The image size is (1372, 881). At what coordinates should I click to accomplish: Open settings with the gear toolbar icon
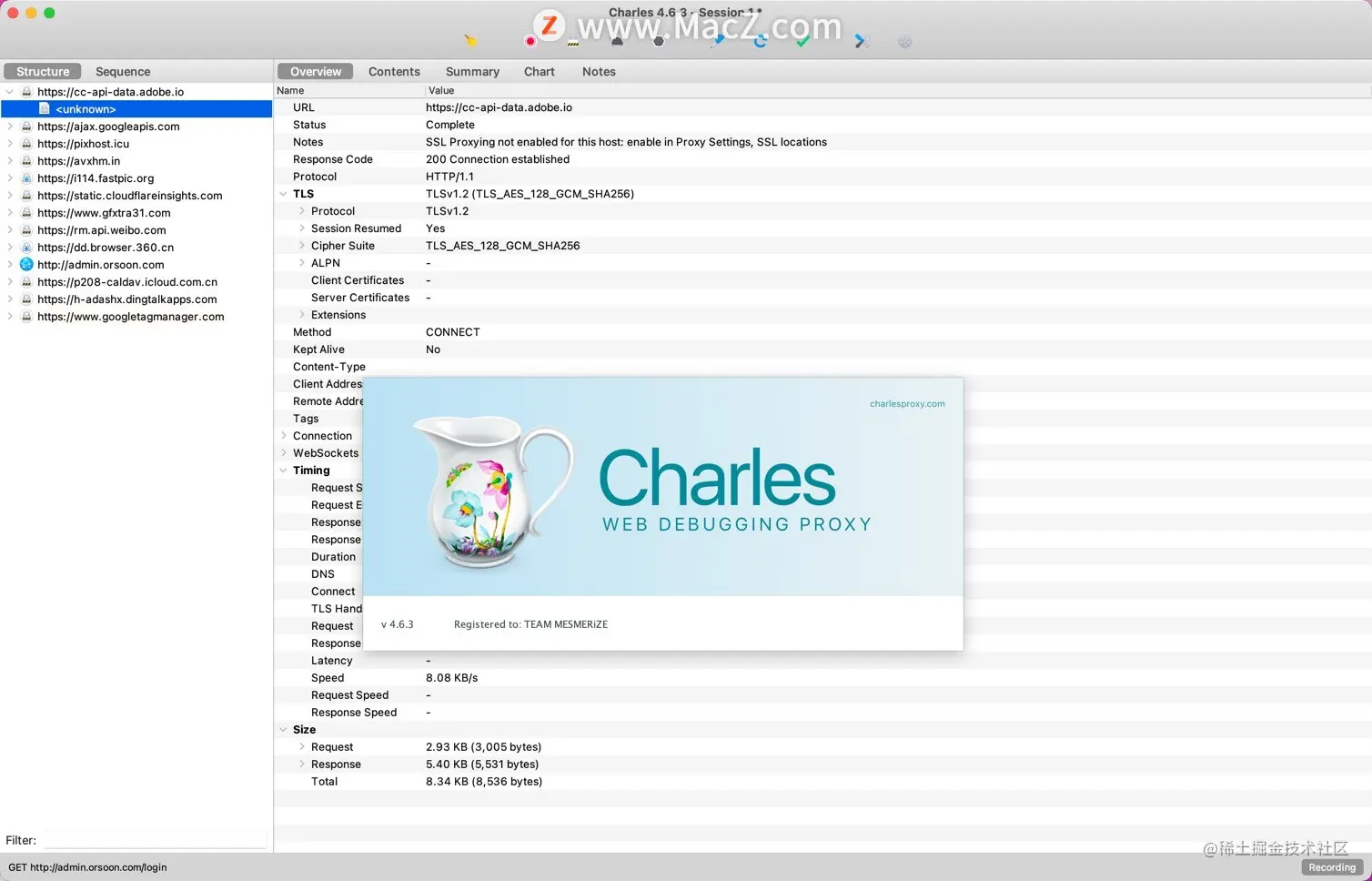pyautogui.click(x=904, y=41)
